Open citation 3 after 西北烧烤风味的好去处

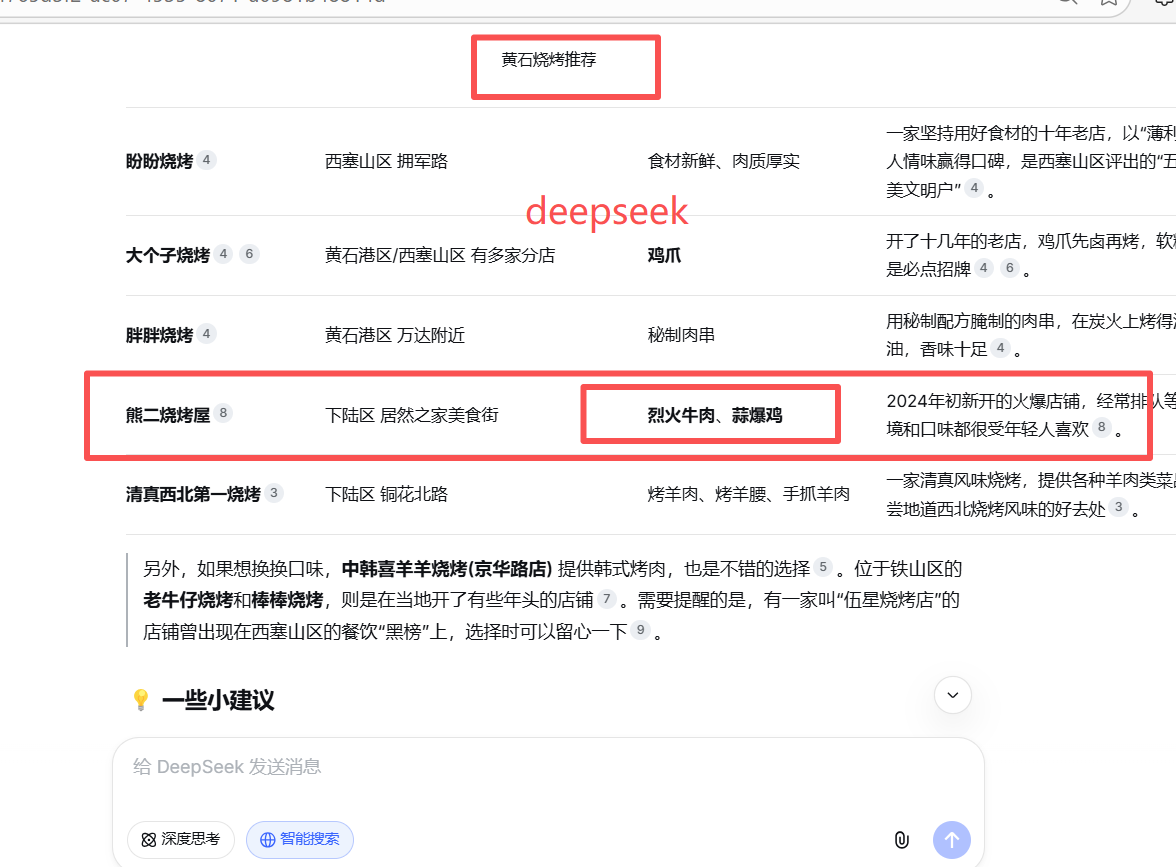(x=1118, y=507)
